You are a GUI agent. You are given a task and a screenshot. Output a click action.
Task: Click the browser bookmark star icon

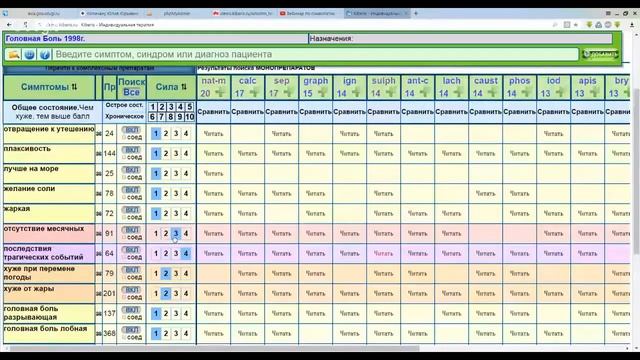576,25
